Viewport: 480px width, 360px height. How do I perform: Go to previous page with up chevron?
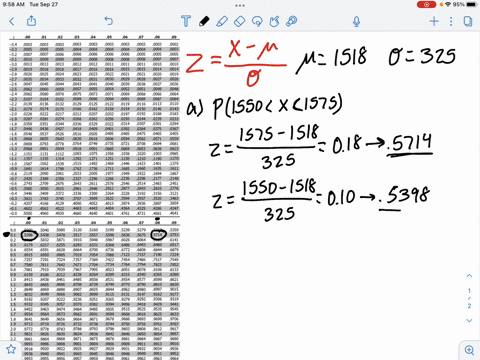point(469,276)
